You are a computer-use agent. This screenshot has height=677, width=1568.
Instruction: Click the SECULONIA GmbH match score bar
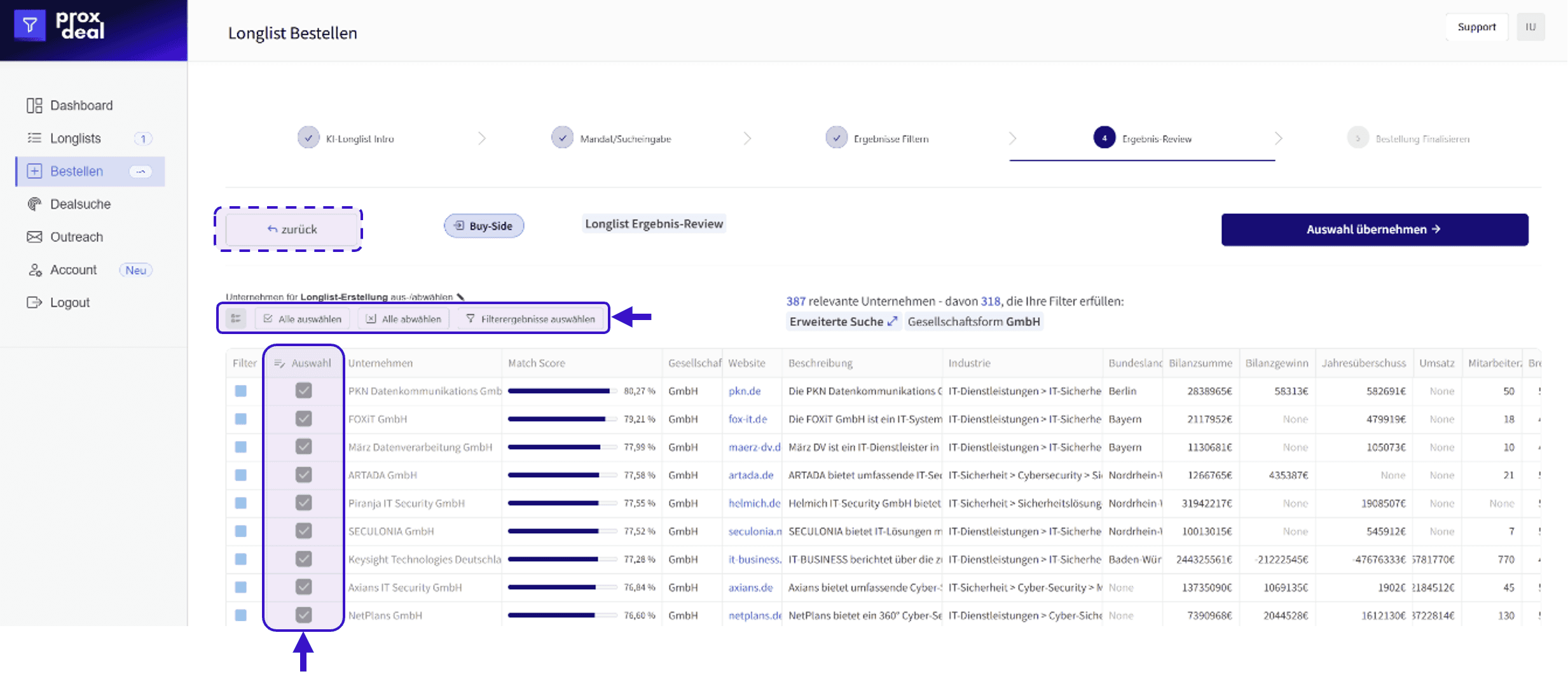(x=562, y=531)
